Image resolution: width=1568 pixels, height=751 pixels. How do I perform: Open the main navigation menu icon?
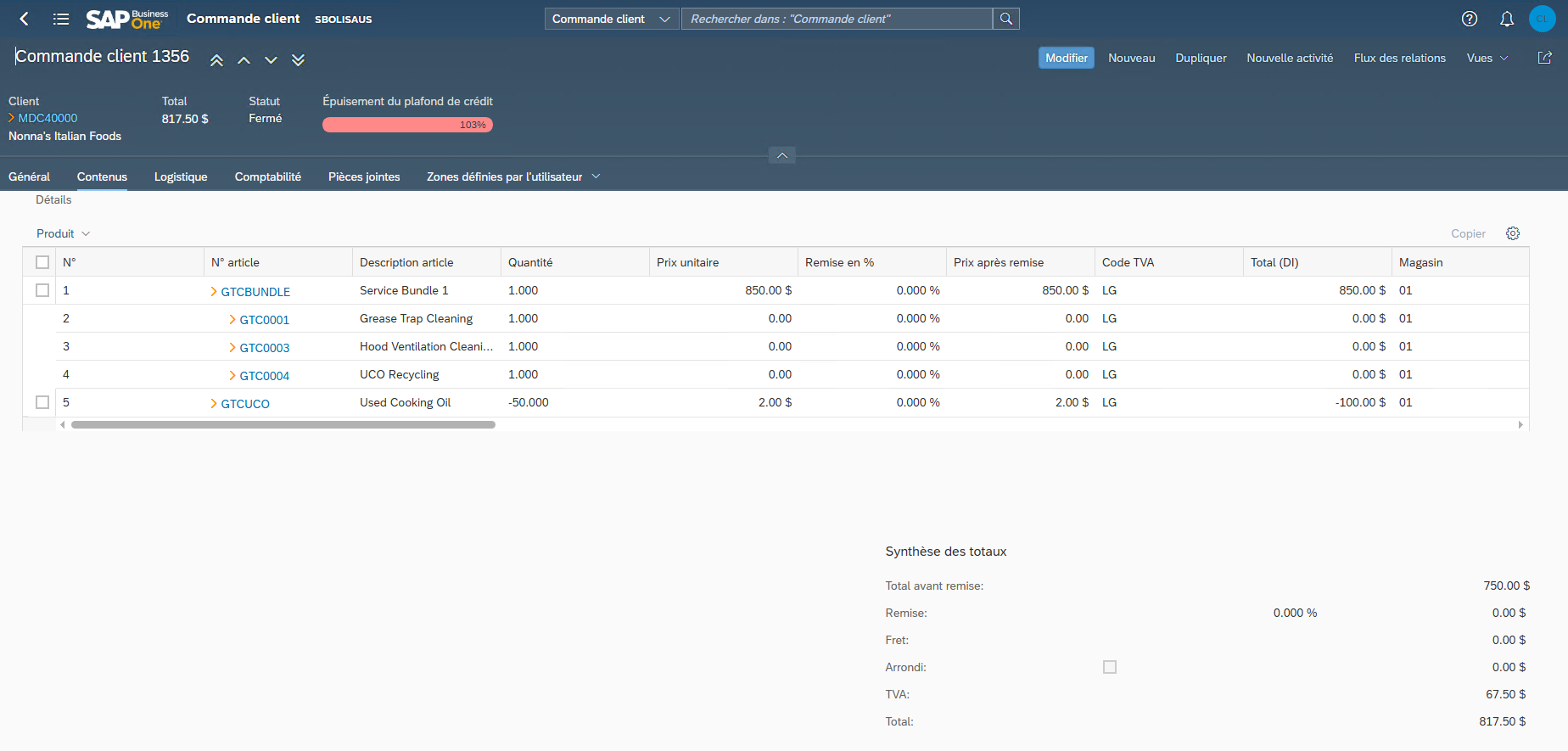point(61,19)
